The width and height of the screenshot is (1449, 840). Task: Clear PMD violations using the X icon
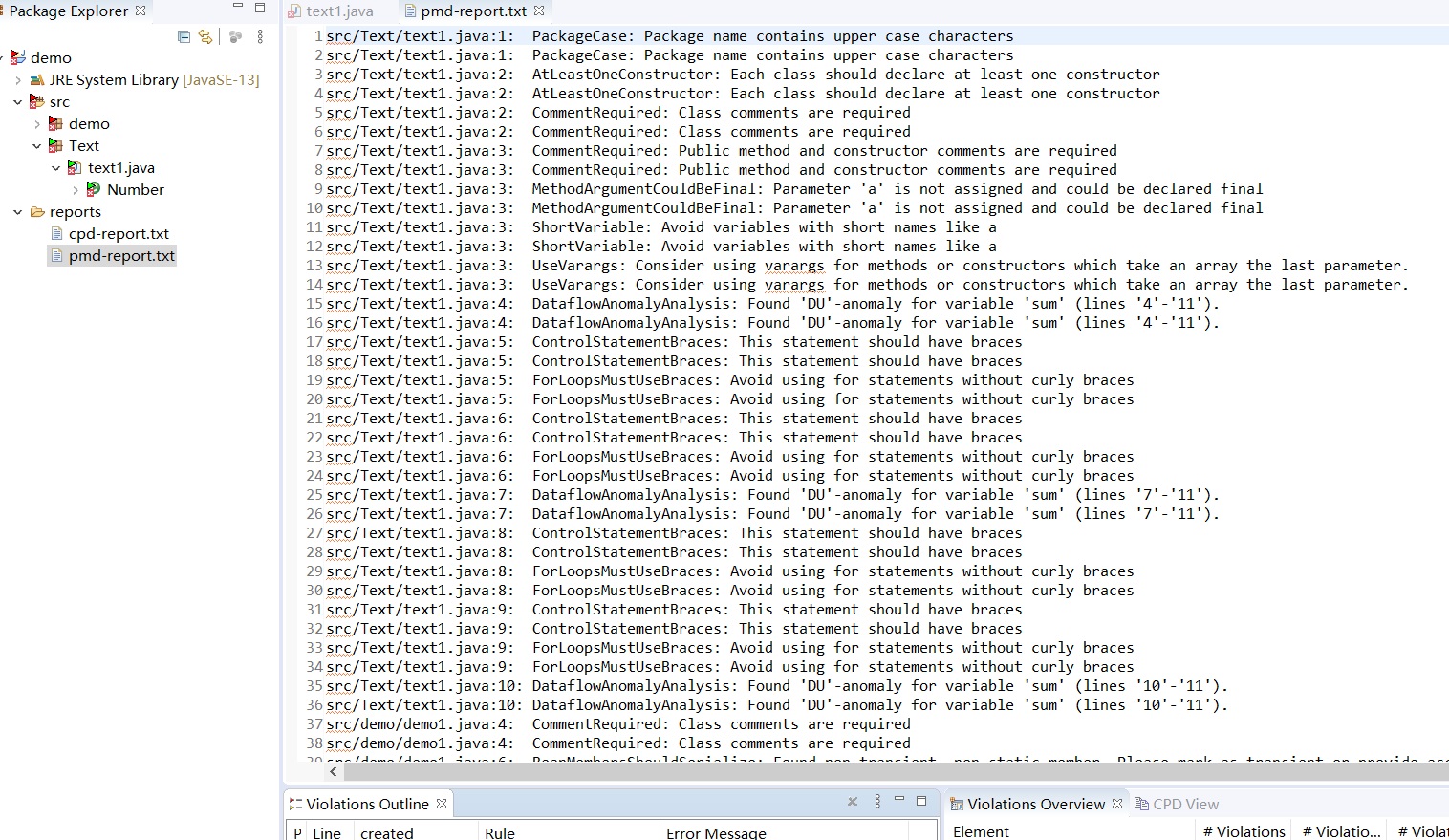pos(853,803)
